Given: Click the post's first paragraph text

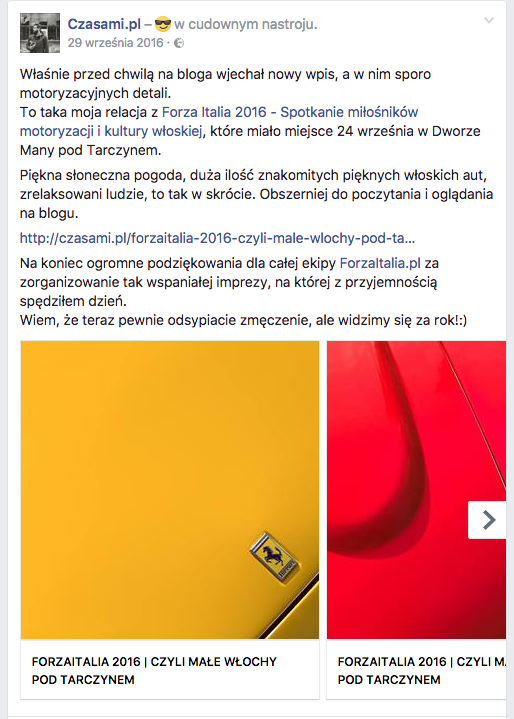Looking at the screenshot, I should pyautogui.click(x=250, y=112).
